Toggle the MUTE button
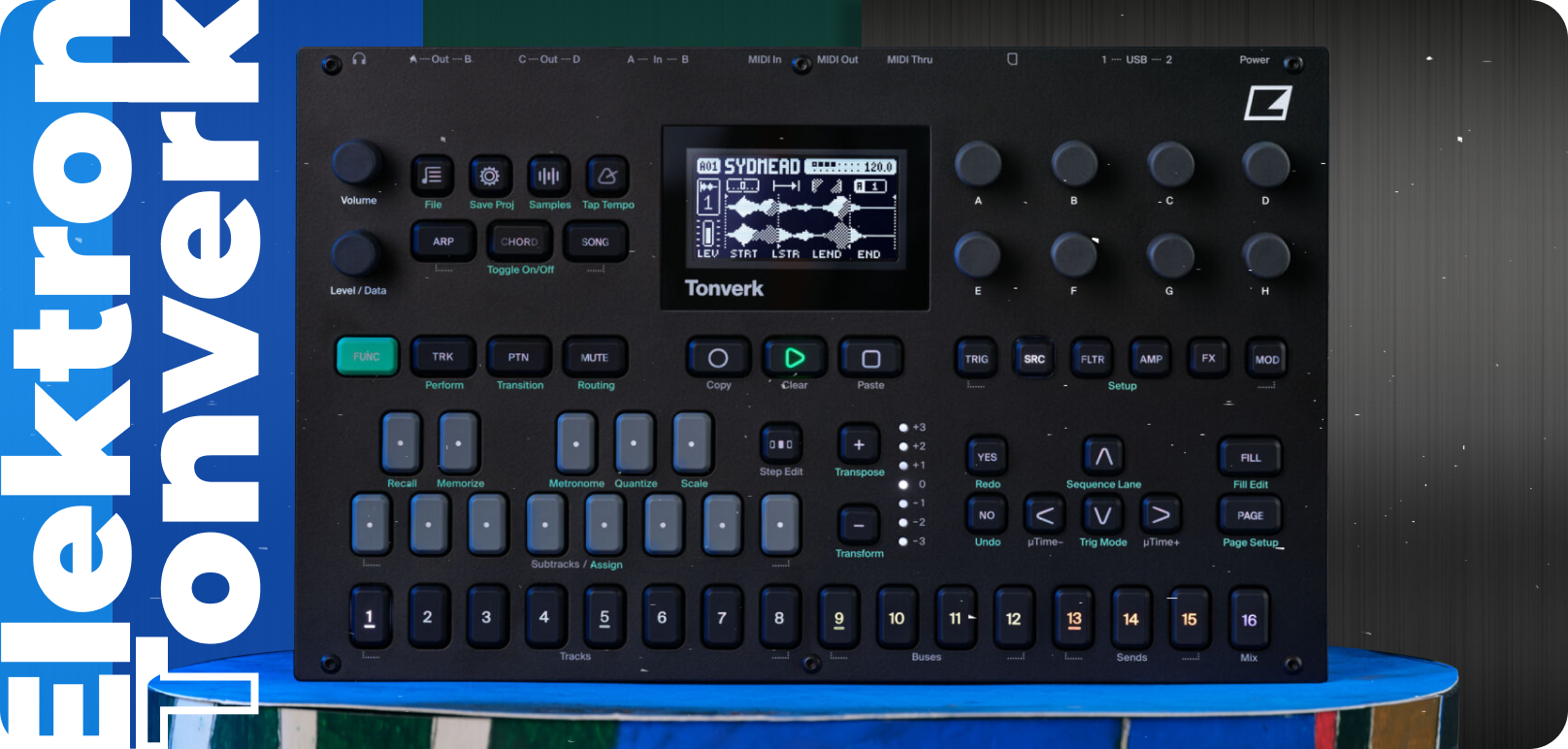 (594, 357)
